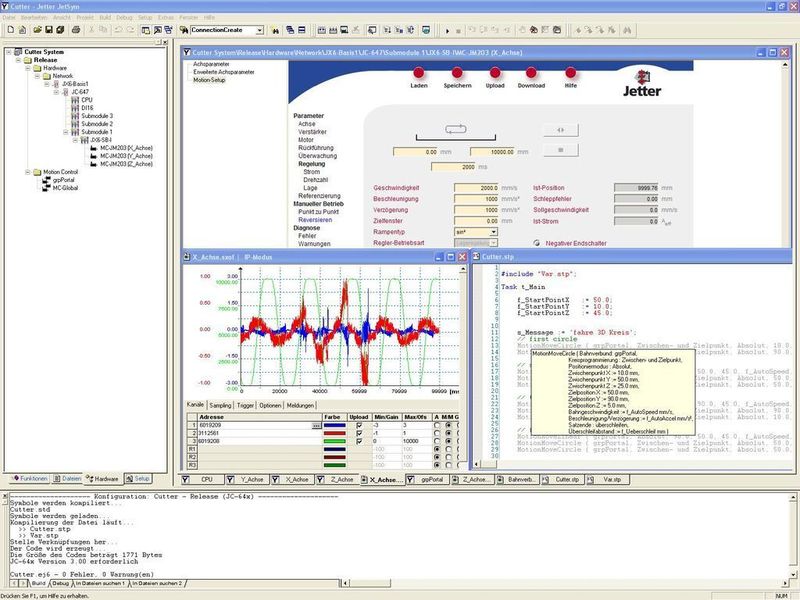Collapse the Motion Control tree folder

(28, 172)
